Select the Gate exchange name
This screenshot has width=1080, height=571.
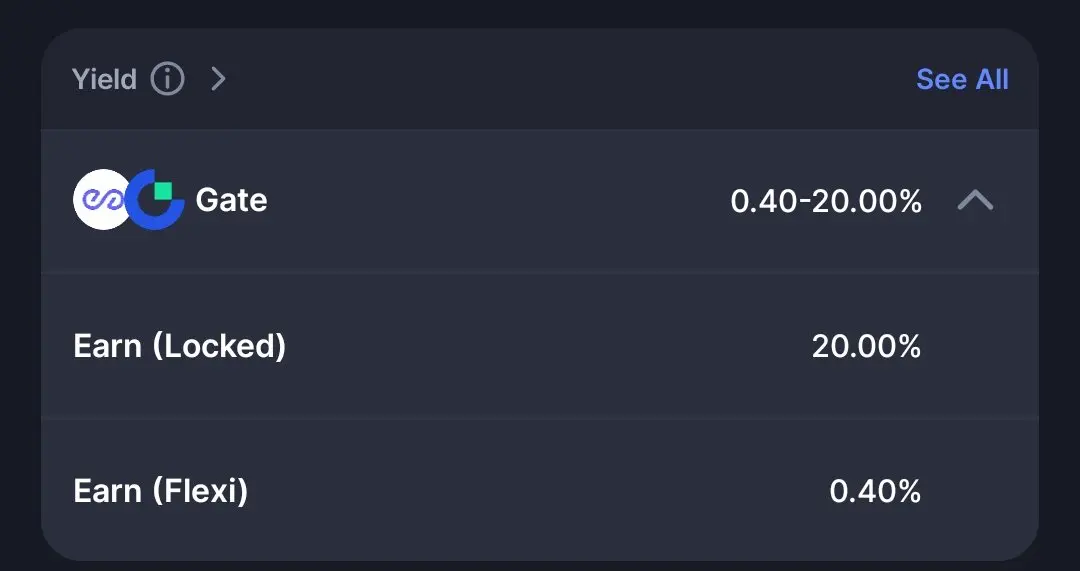point(231,200)
